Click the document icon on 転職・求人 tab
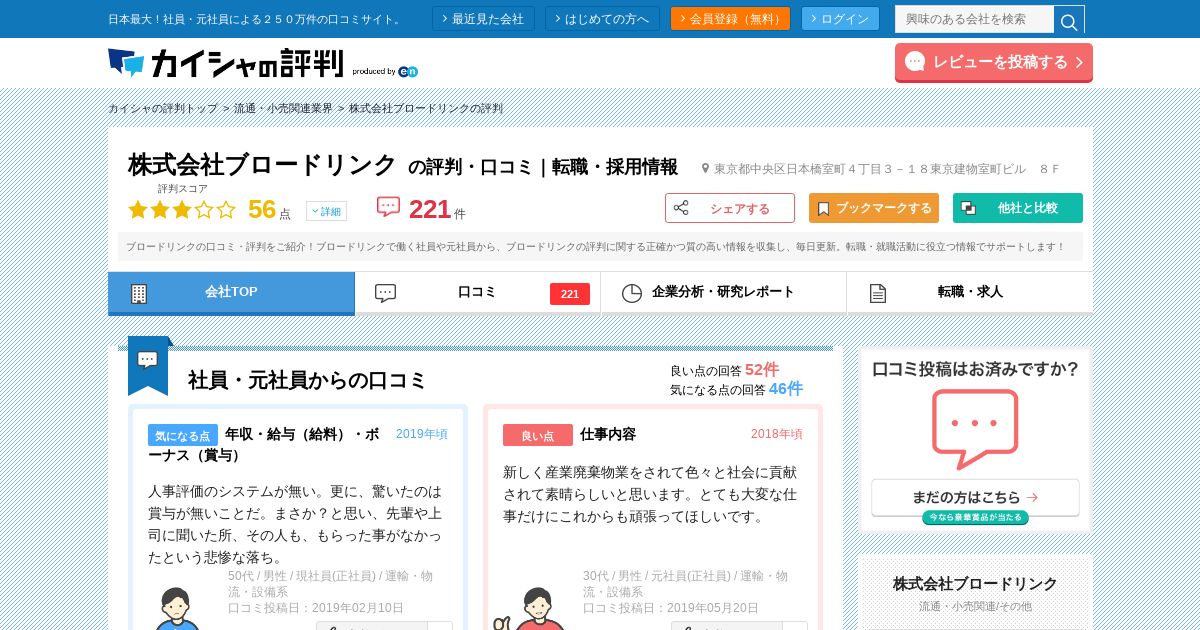Screen dimensions: 1200x630 [878, 293]
